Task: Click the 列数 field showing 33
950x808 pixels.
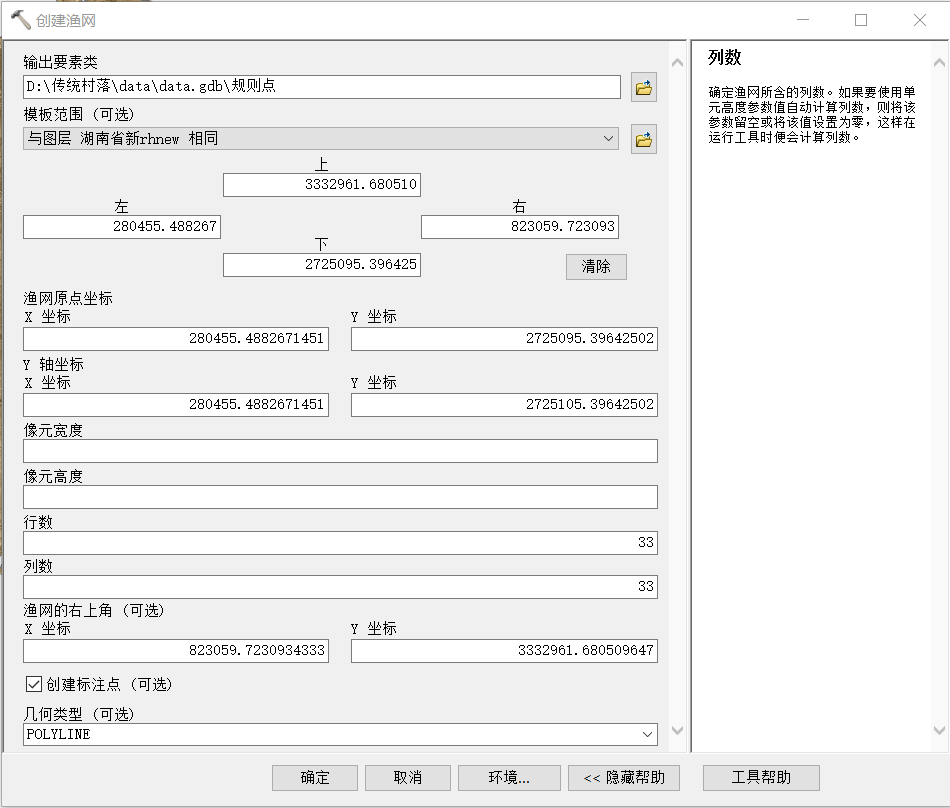Action: (x=340, y=587)
